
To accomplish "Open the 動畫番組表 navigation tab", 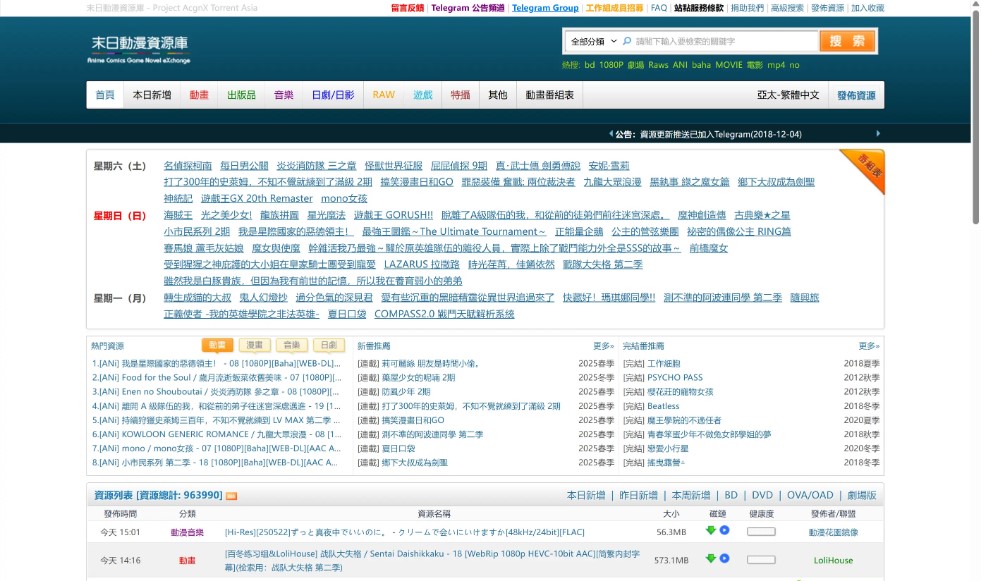I will 550,95.
